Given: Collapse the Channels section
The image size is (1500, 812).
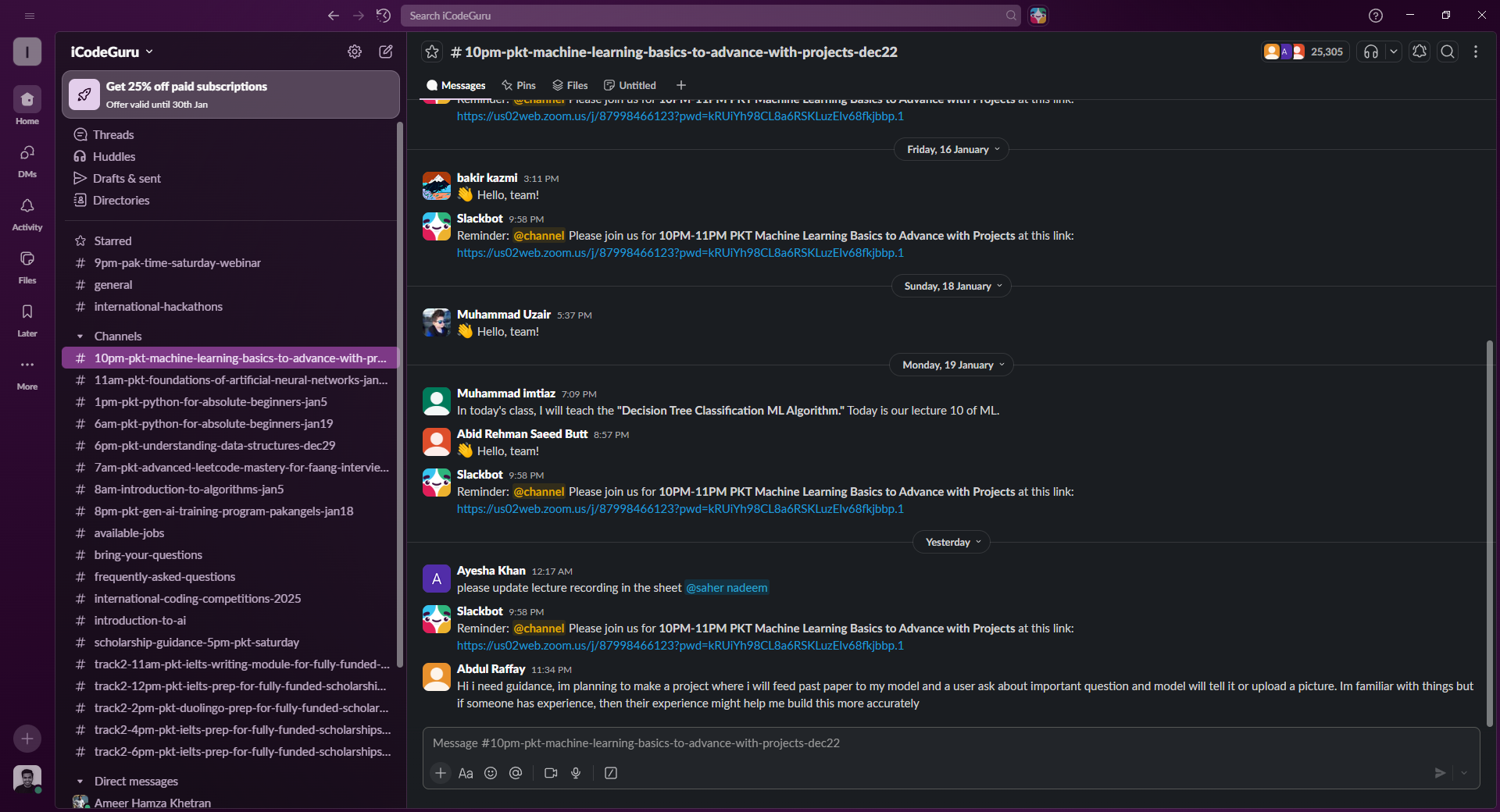Looking at the screenshot, I should coord(80,336).
